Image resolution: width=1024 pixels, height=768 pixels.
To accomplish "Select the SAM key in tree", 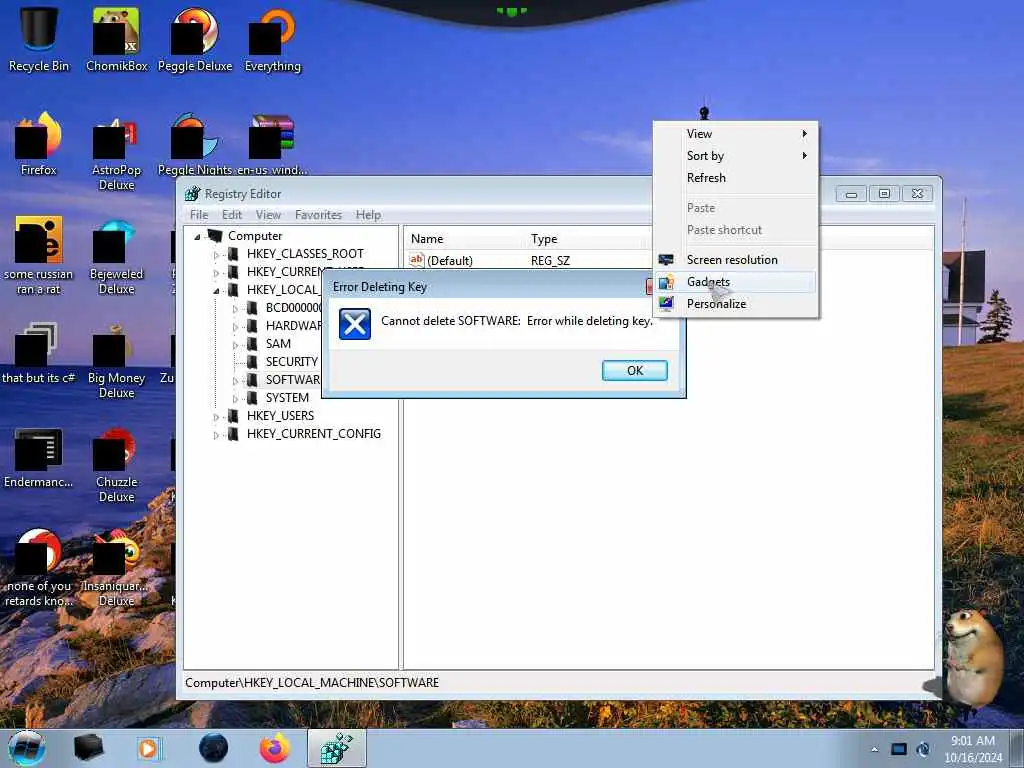I will 278,344.
